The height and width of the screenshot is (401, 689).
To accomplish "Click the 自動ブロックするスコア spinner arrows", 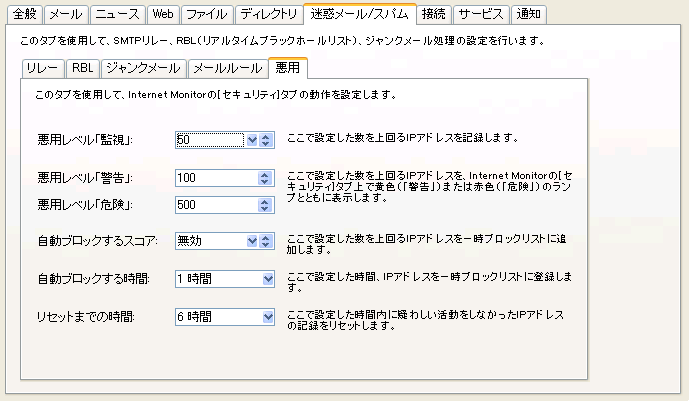I will point(266,241).
